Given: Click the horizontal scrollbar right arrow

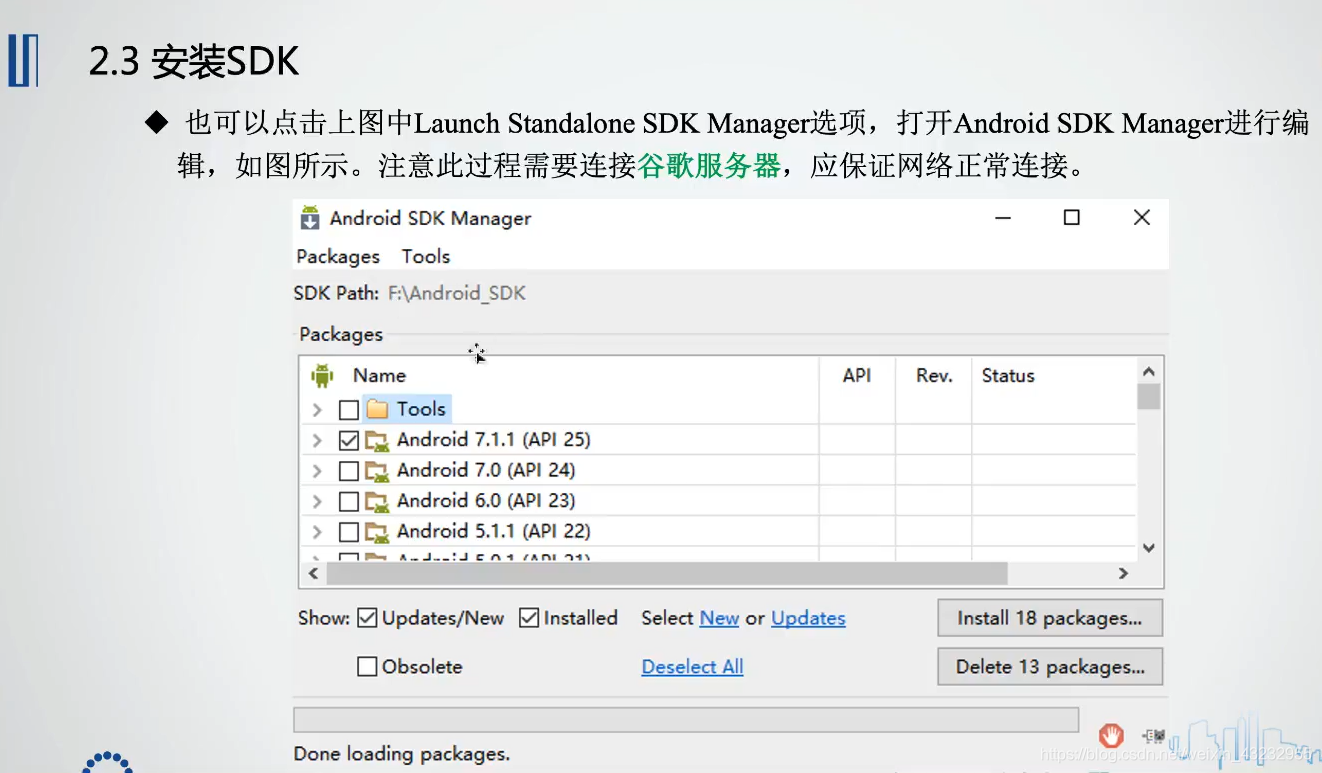Looking at the screenshot, I should coord(1123,573).
